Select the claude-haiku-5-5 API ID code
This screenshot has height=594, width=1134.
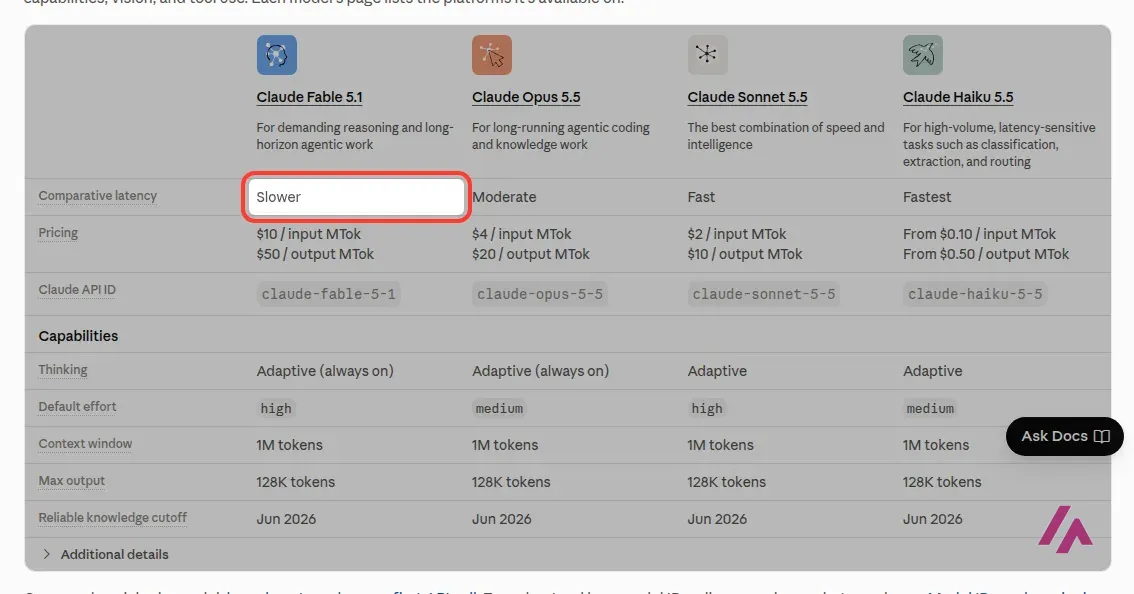[975, 294]
